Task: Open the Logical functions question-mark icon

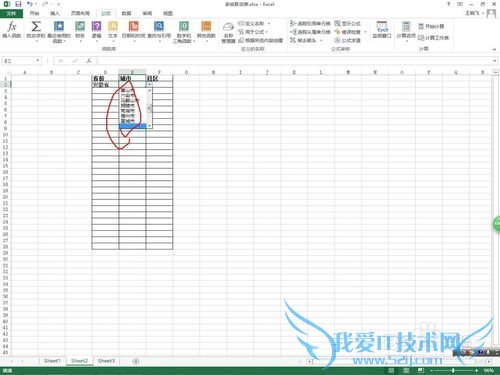Action: click(96, 31)
